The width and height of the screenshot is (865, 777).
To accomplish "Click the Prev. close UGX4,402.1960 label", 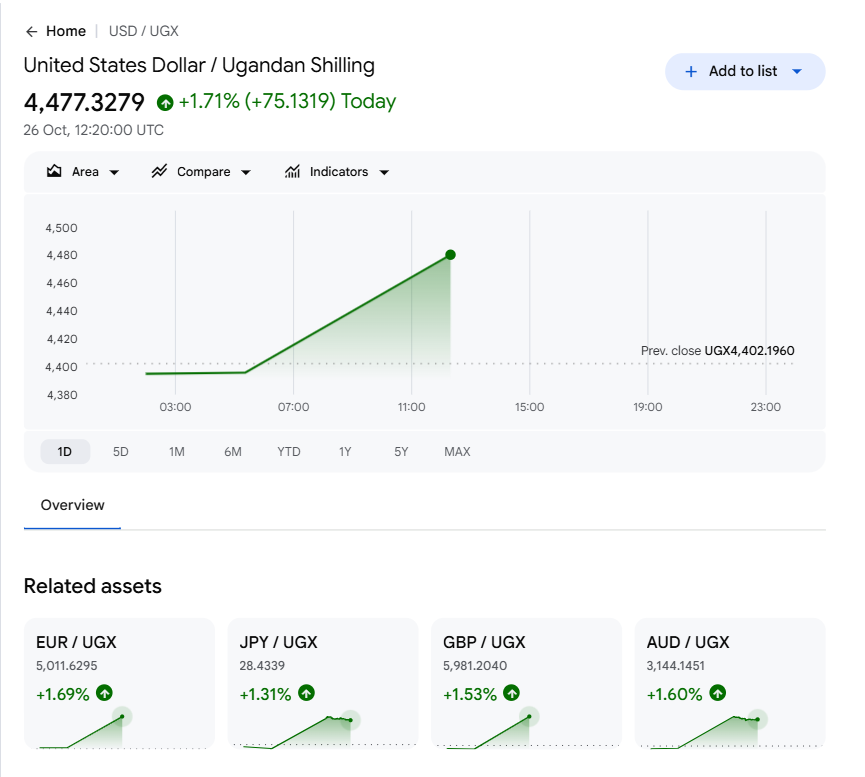I will click(717, 350).
